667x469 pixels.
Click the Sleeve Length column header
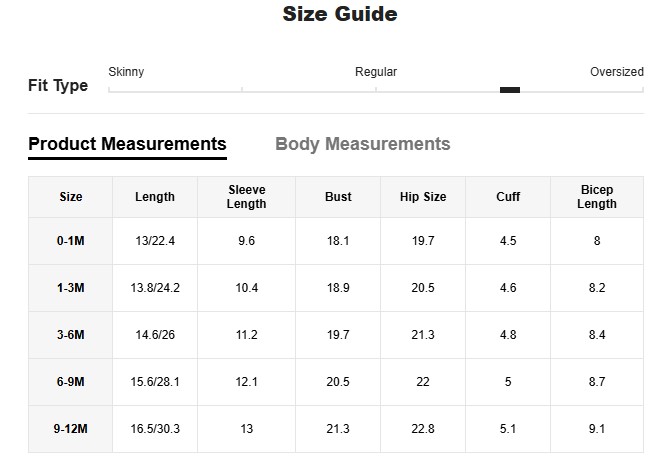click(247, 197)
